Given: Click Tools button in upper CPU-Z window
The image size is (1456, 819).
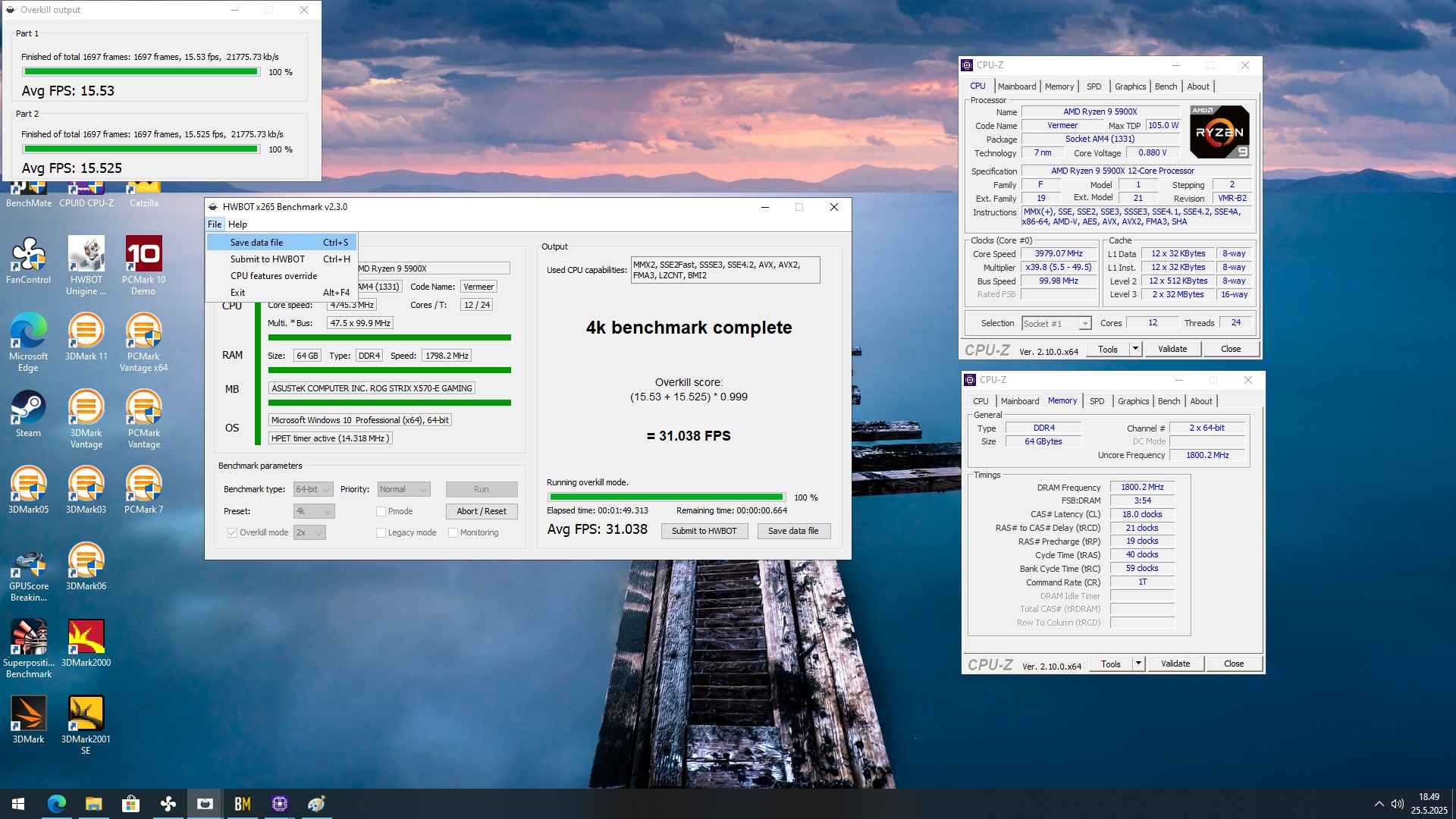Looking at the screenshot, I should 1107,349.
